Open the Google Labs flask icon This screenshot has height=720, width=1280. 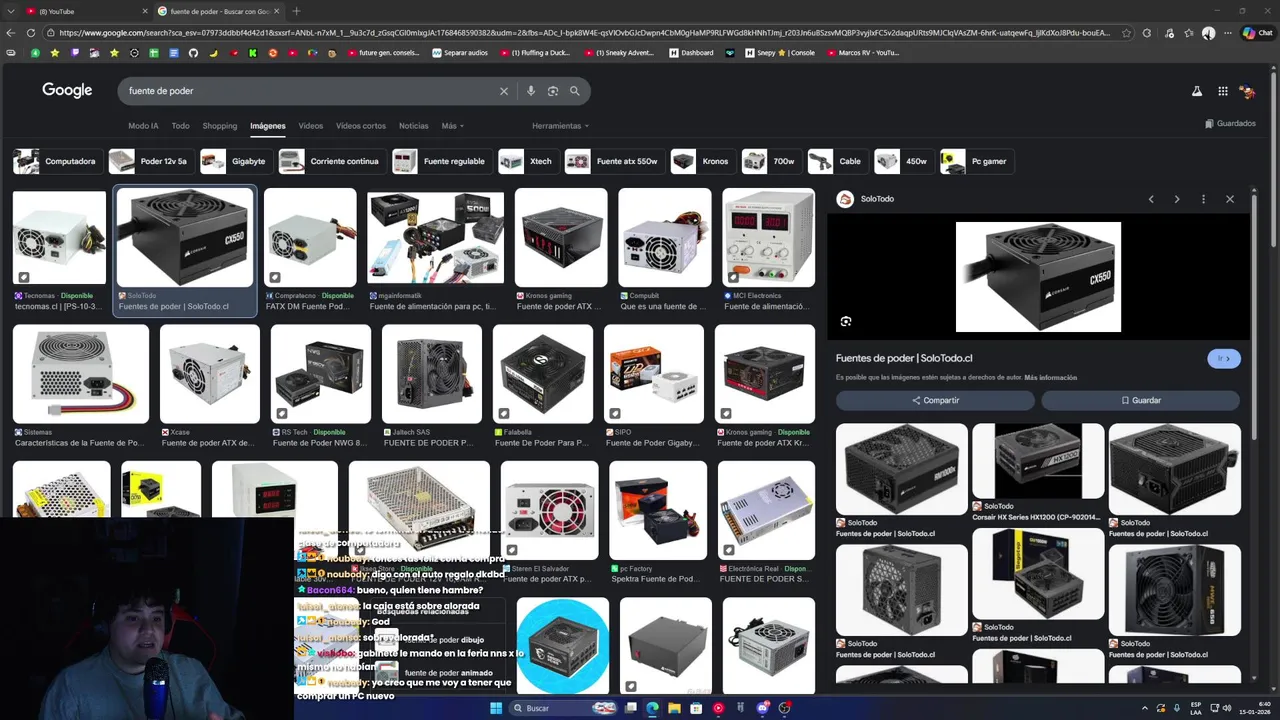1196,91
